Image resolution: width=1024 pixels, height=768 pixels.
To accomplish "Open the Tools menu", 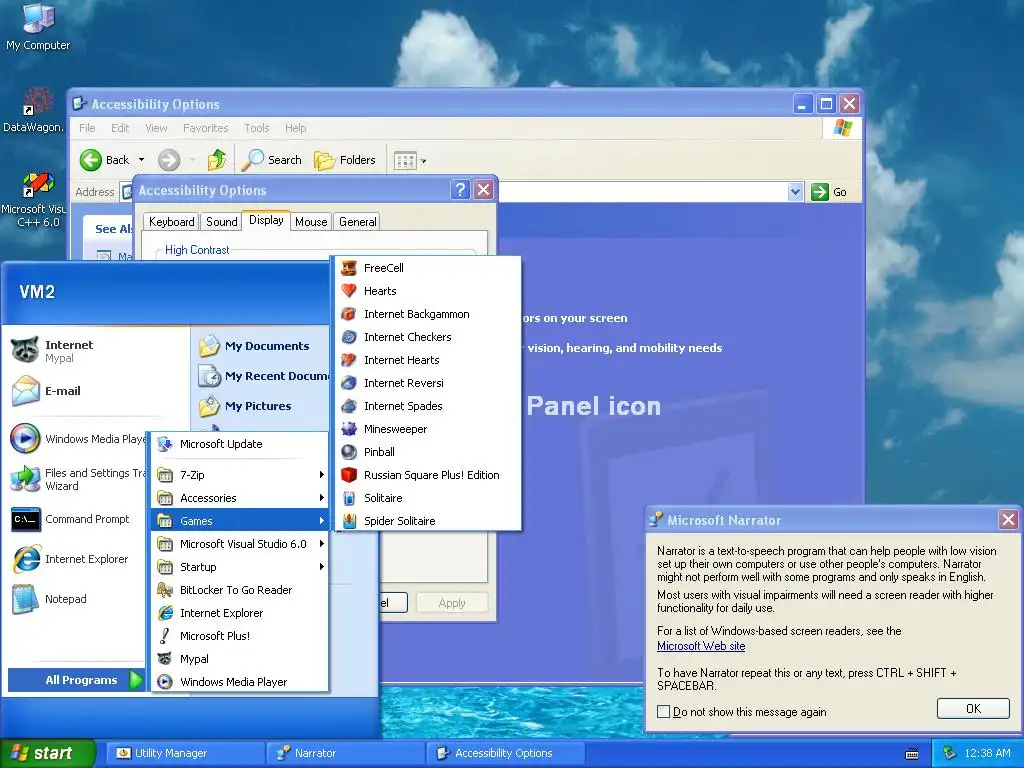I will pyautogui.click(x=257, y=128).
